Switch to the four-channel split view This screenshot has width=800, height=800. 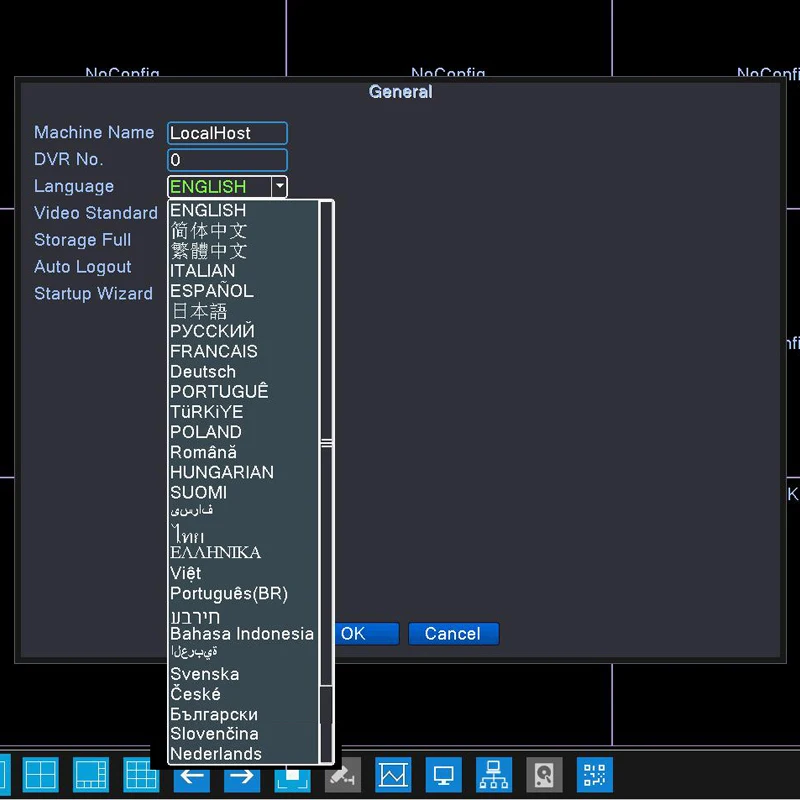click(x=41, y=774)
